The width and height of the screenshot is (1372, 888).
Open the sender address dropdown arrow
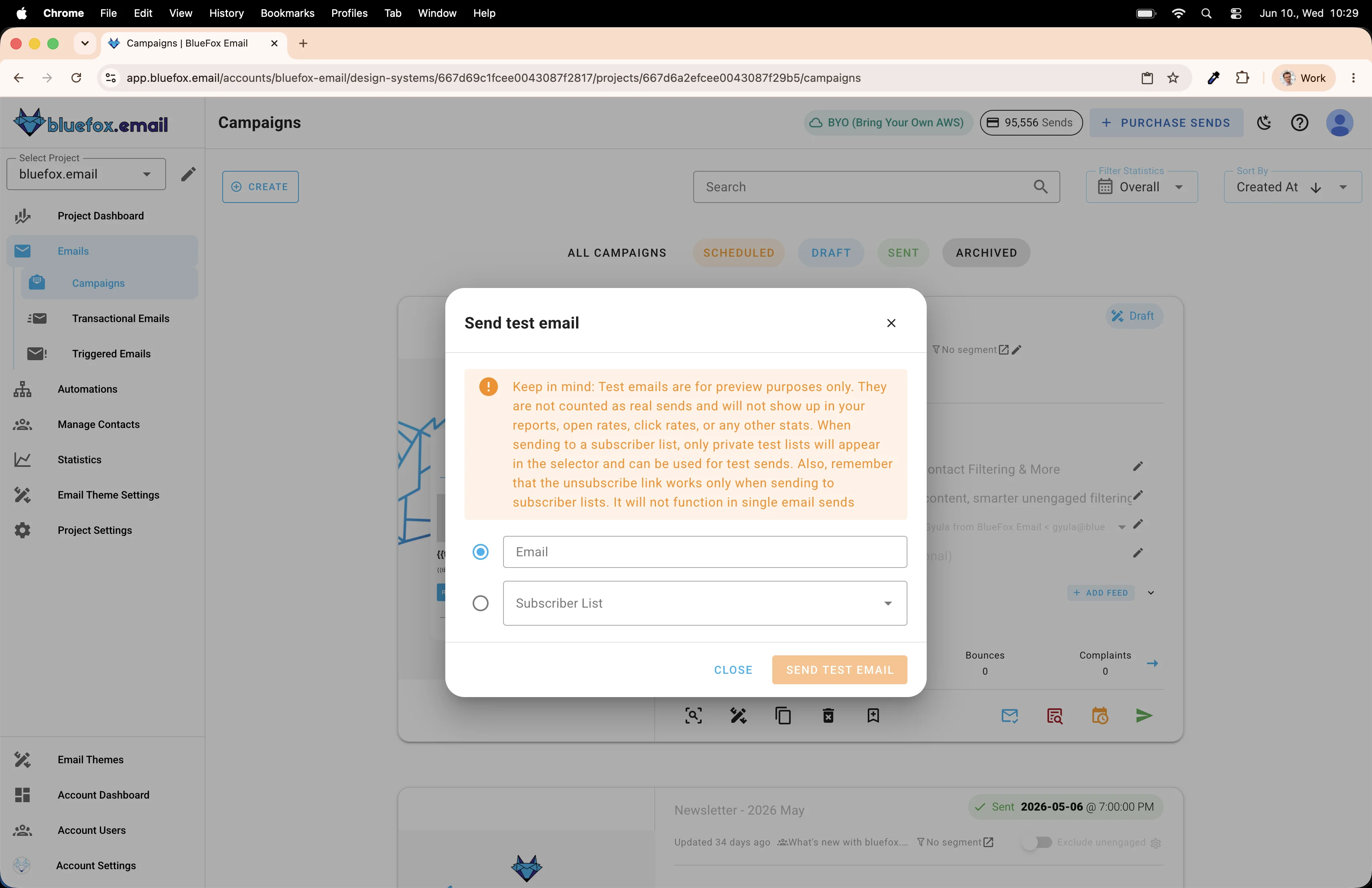click(1122, 527)
